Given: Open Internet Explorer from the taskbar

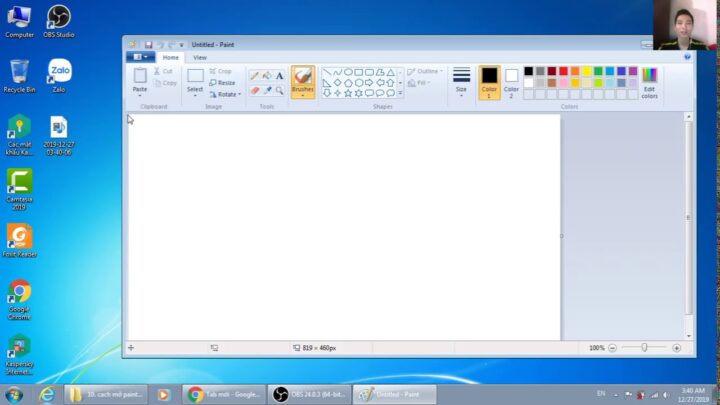Looking at the screenshot, I should [x=47, y=394].
